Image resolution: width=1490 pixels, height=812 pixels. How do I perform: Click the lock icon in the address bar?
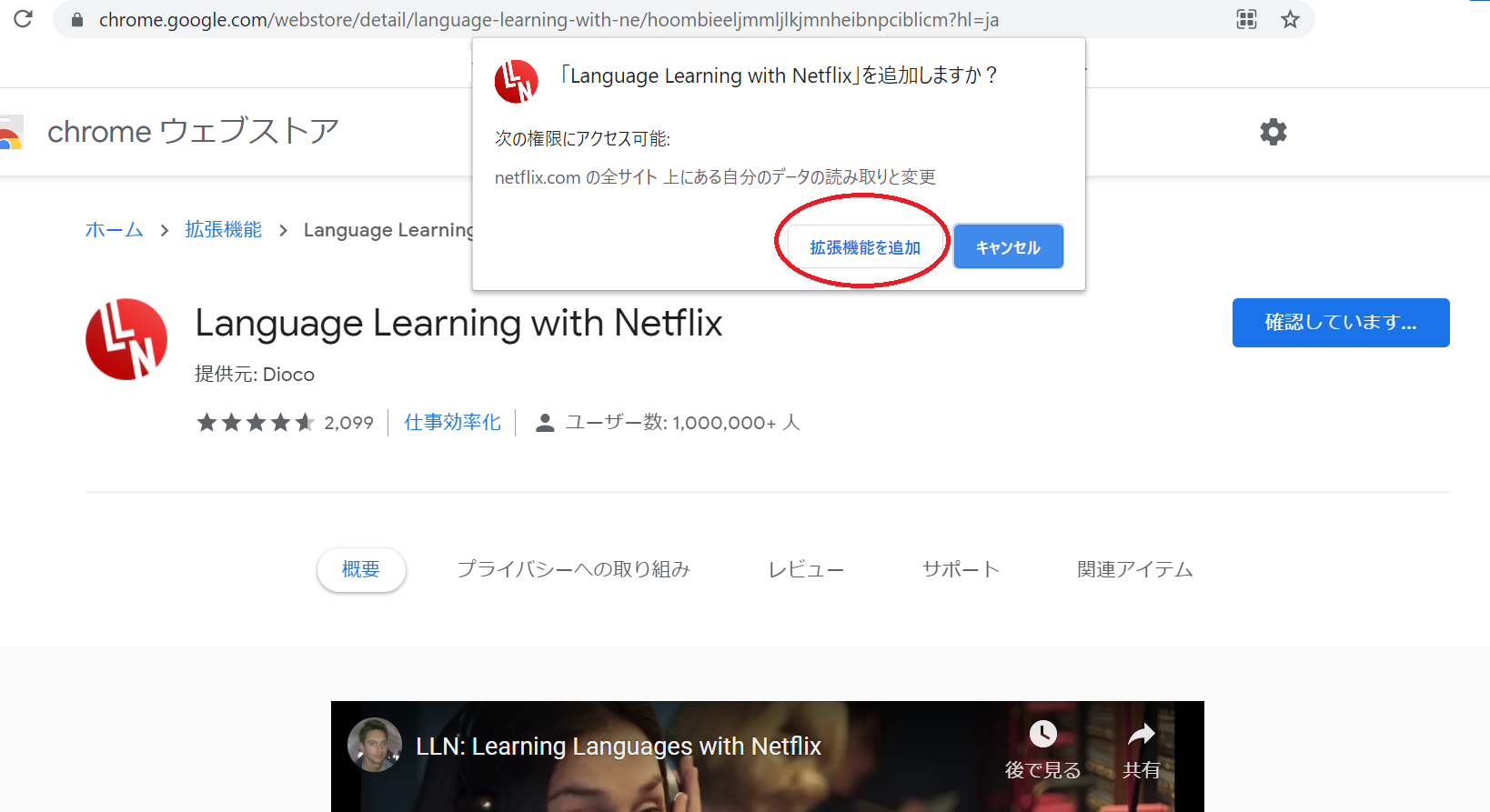(x=77, y=20)
